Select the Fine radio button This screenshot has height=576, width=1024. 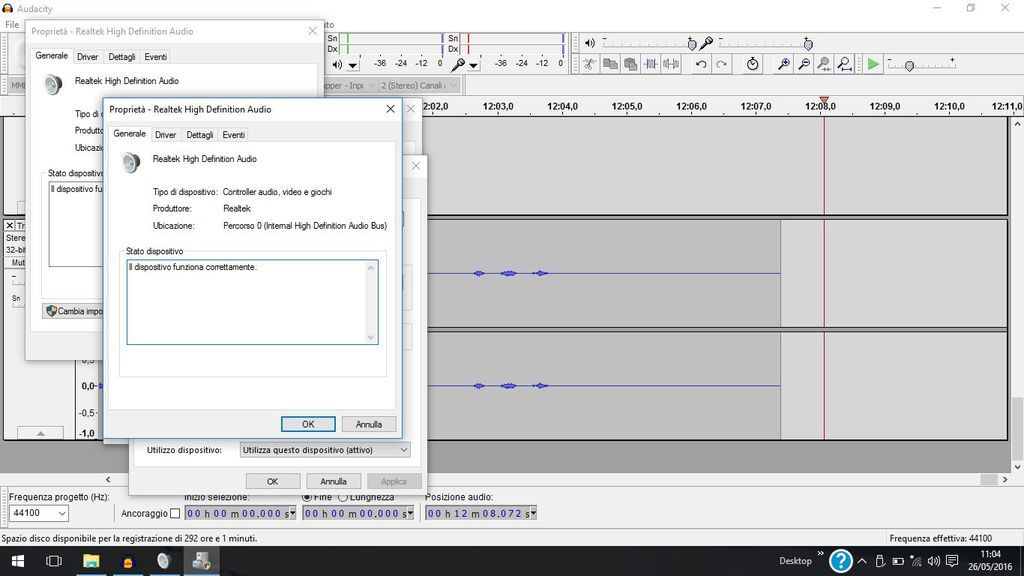click(308, 497)
